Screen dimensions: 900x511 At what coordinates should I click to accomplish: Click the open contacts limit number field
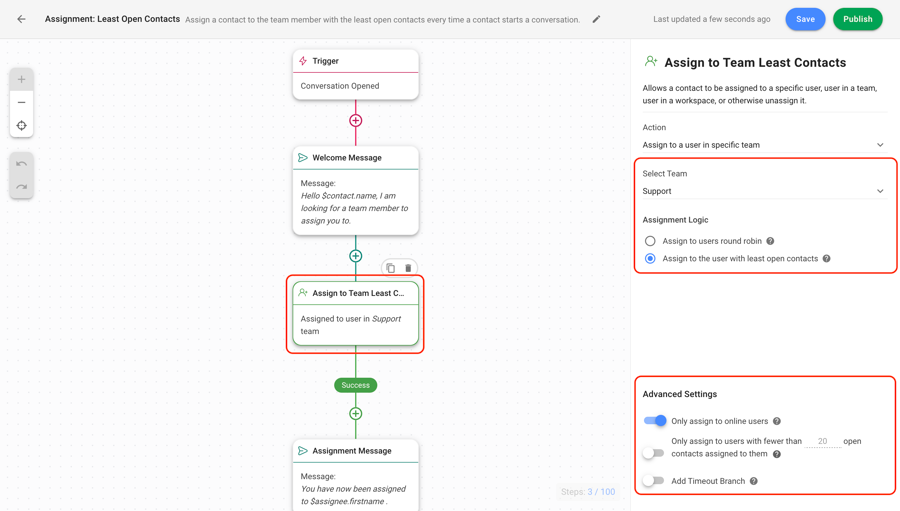822,441
